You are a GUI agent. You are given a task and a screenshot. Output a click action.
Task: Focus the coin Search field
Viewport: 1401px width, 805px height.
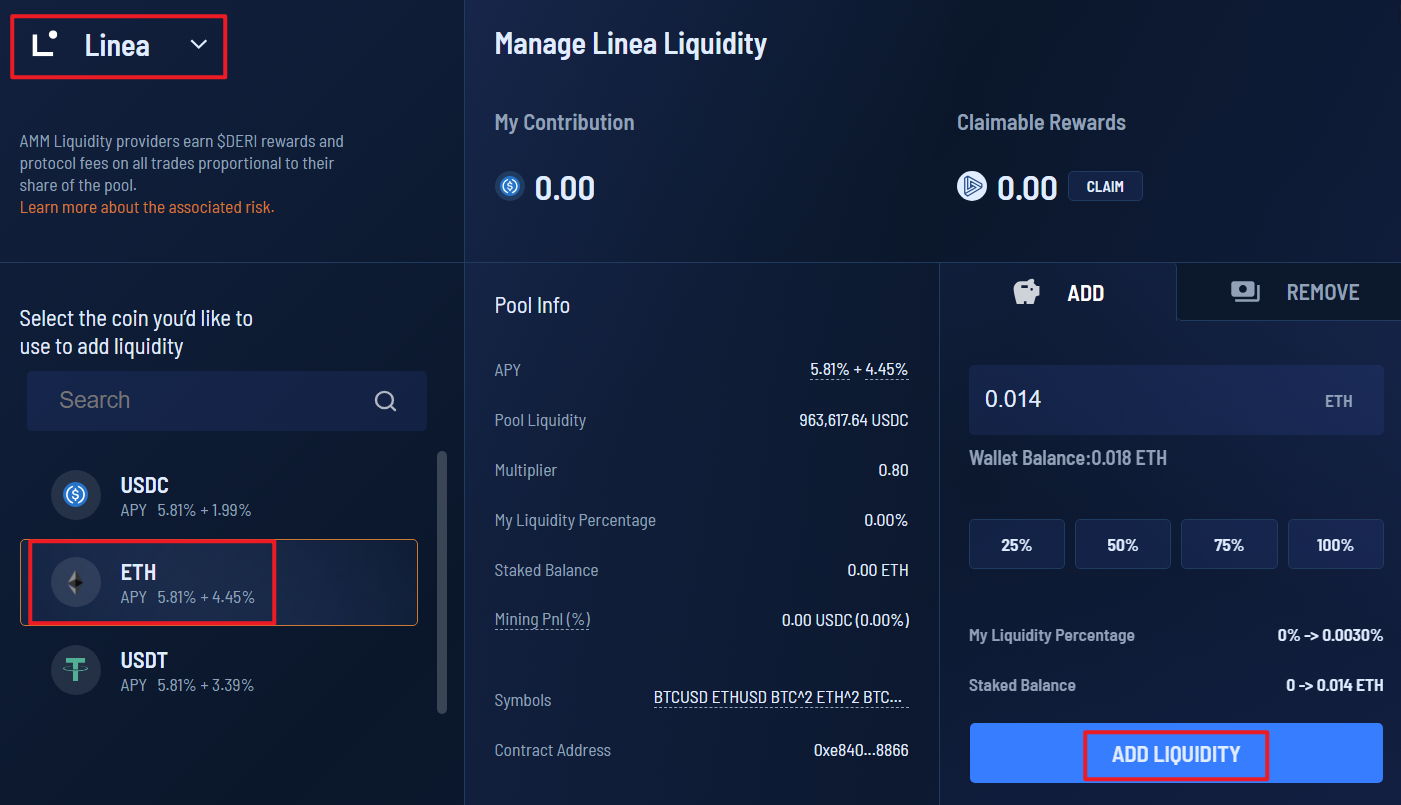click(227, 401)
